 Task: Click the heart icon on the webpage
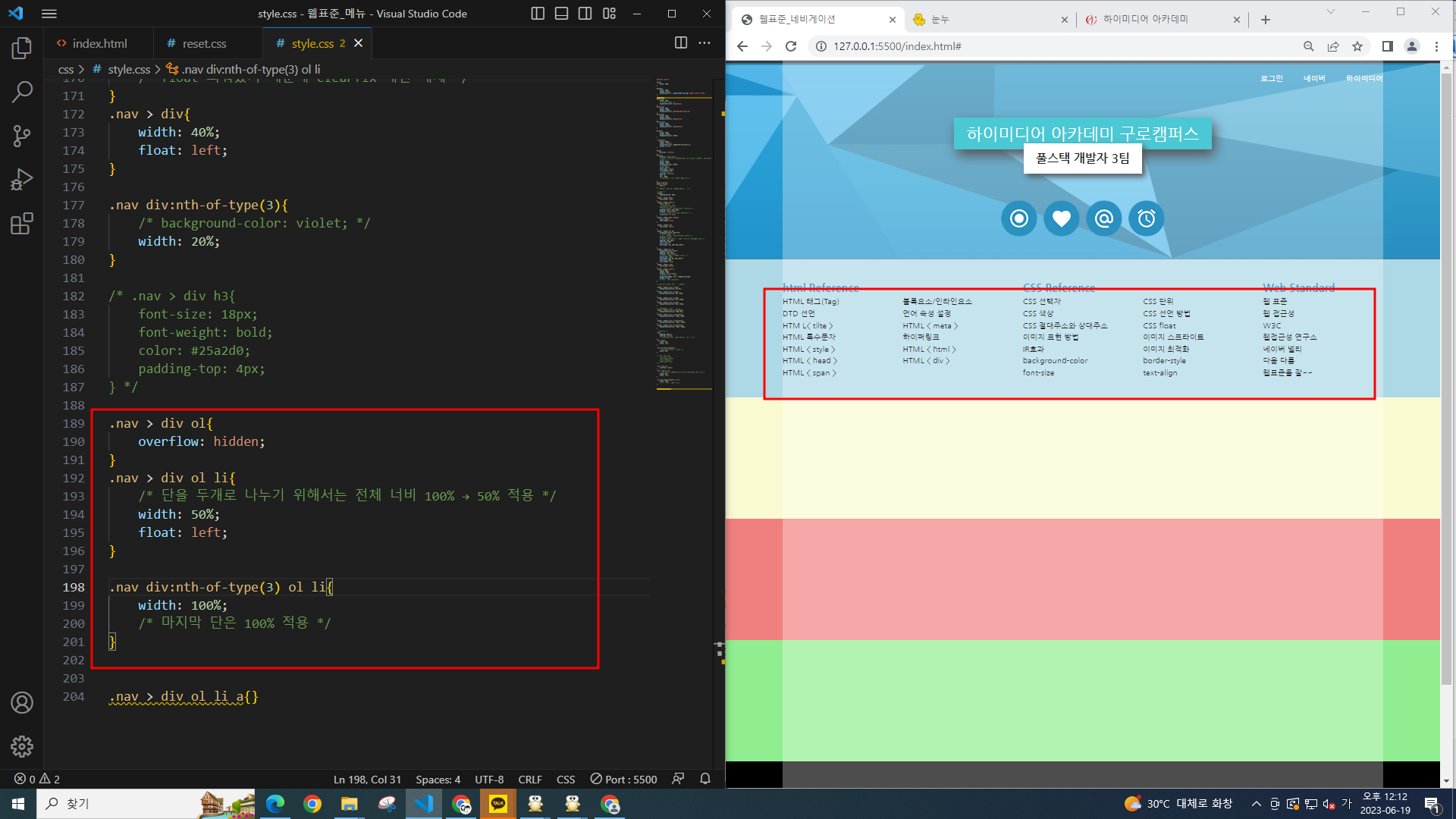tap(1061, 219)
